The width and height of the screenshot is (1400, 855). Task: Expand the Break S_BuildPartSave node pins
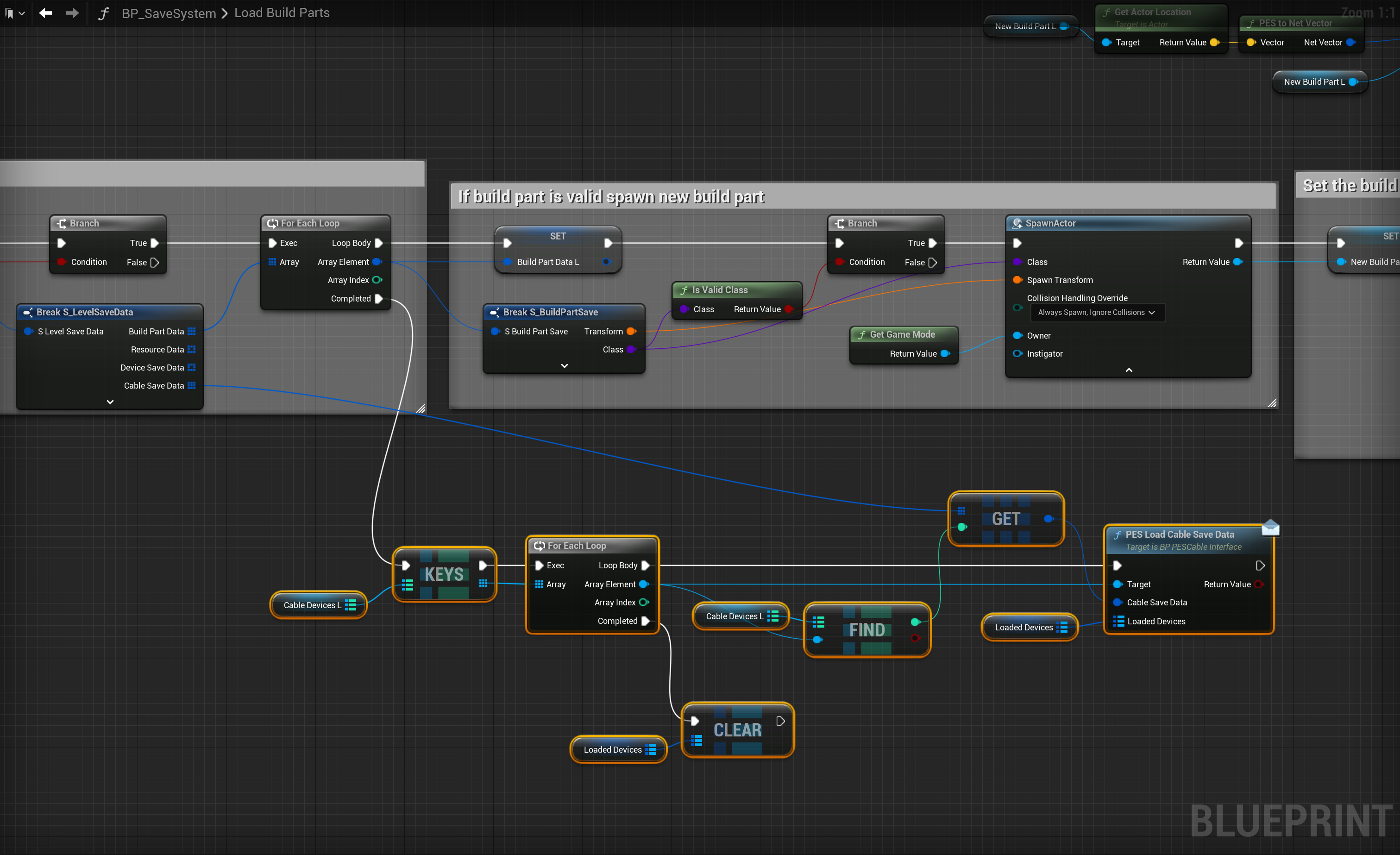(x=564, y=366)
